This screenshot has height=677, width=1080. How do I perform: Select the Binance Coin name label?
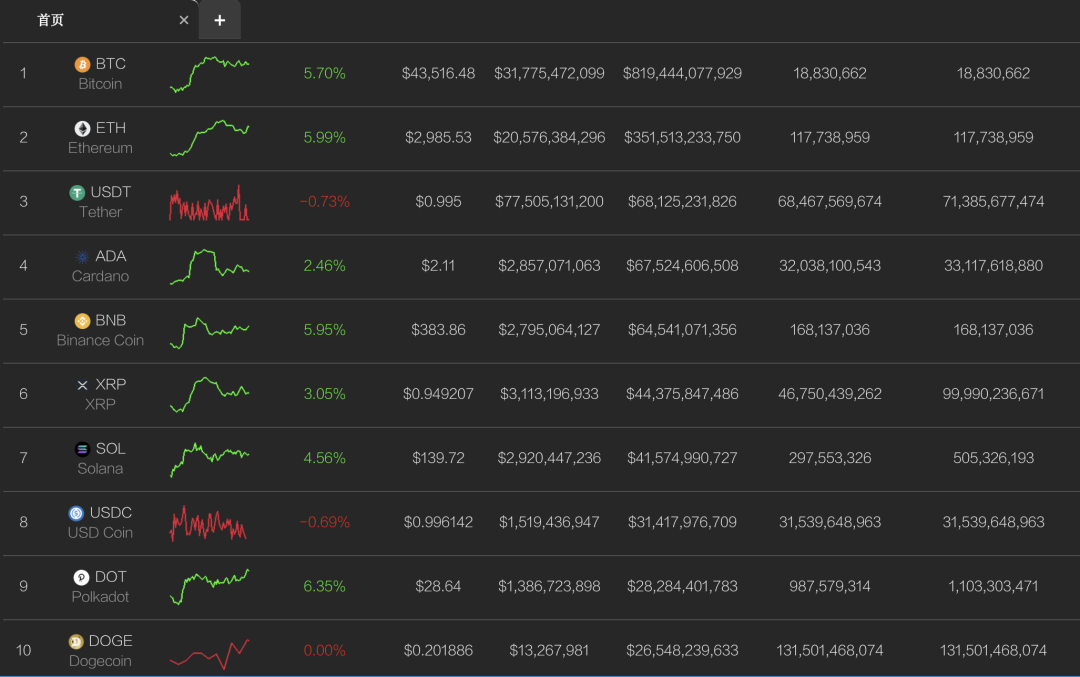click(100, 340)
